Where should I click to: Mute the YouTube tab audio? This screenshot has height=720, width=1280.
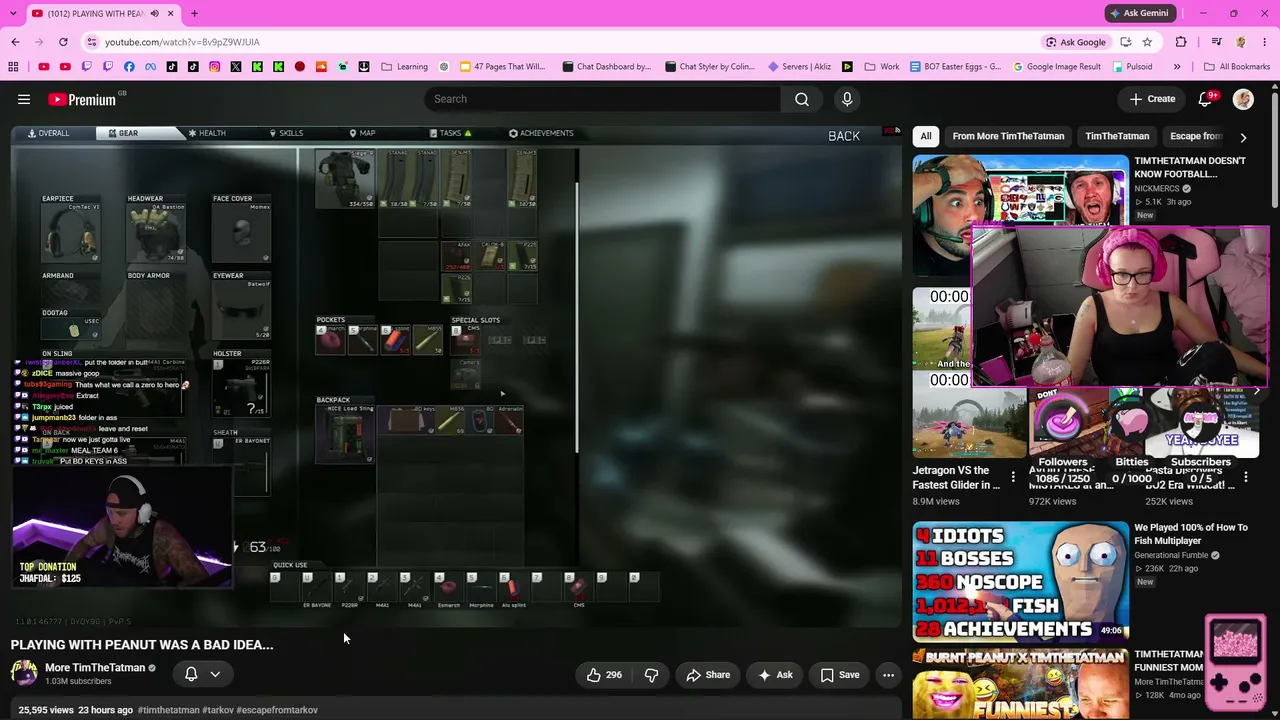coord(154,13)
